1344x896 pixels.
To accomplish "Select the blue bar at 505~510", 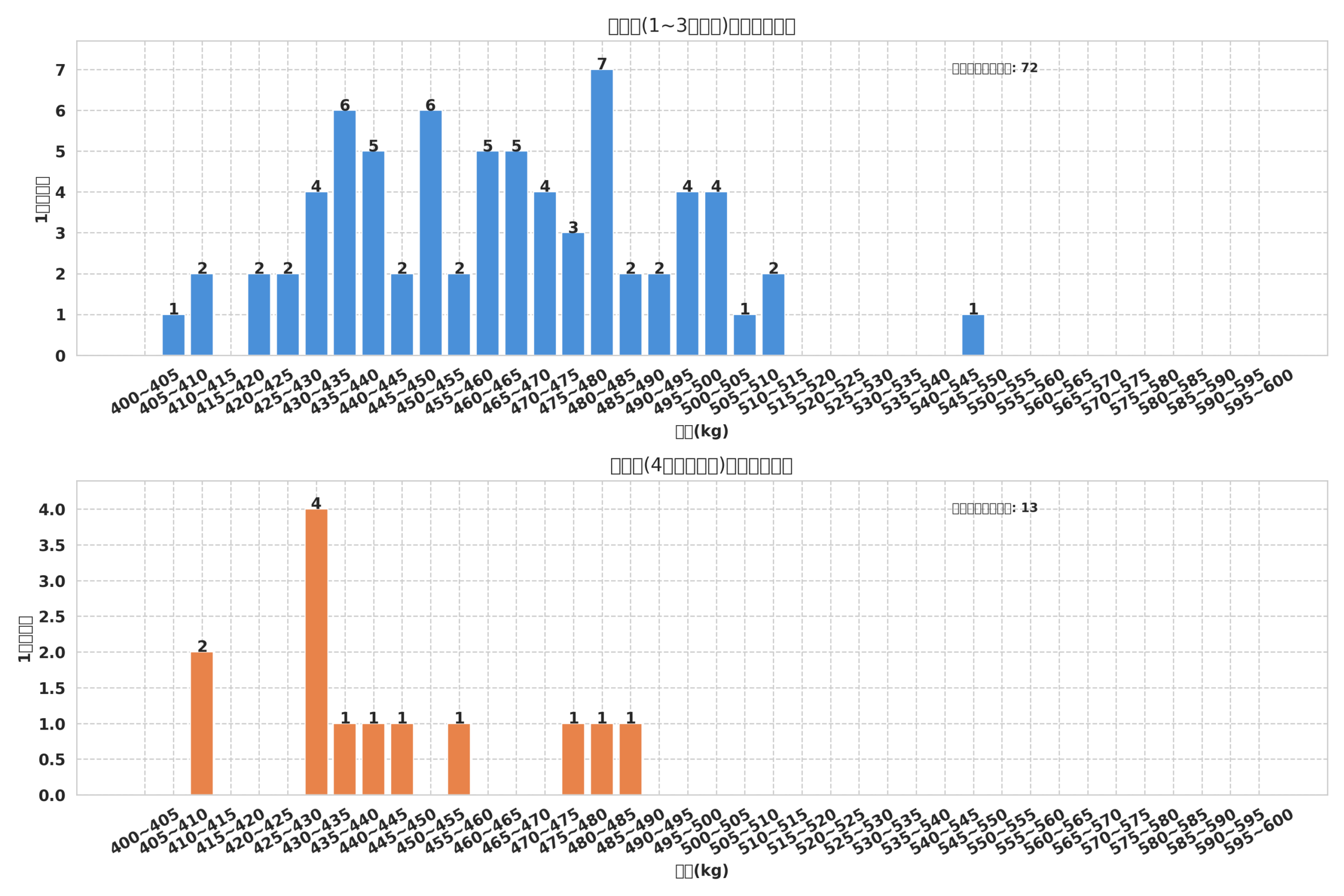I will 744,335.
